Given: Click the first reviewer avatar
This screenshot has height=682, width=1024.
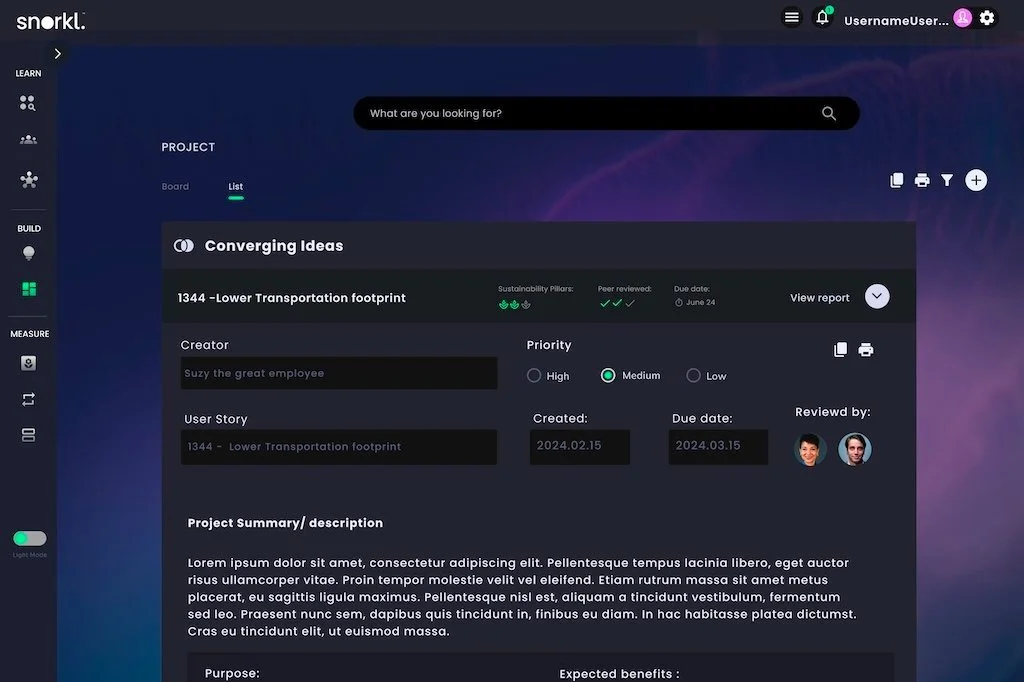Looking at the screenshot, I should pyautogui.click(x=810, y=449).
